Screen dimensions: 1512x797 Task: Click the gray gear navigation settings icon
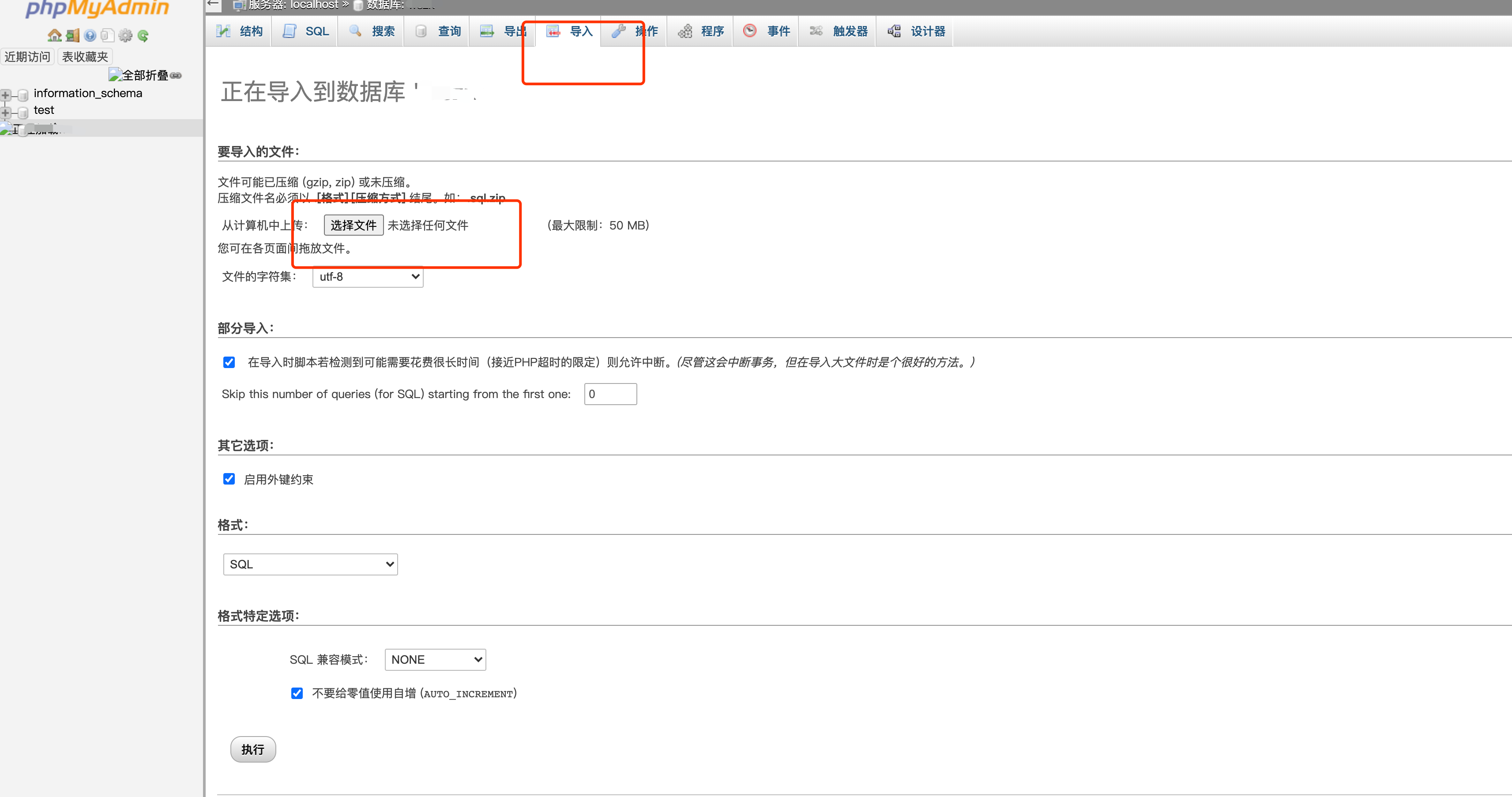click(x=125, y=36)
